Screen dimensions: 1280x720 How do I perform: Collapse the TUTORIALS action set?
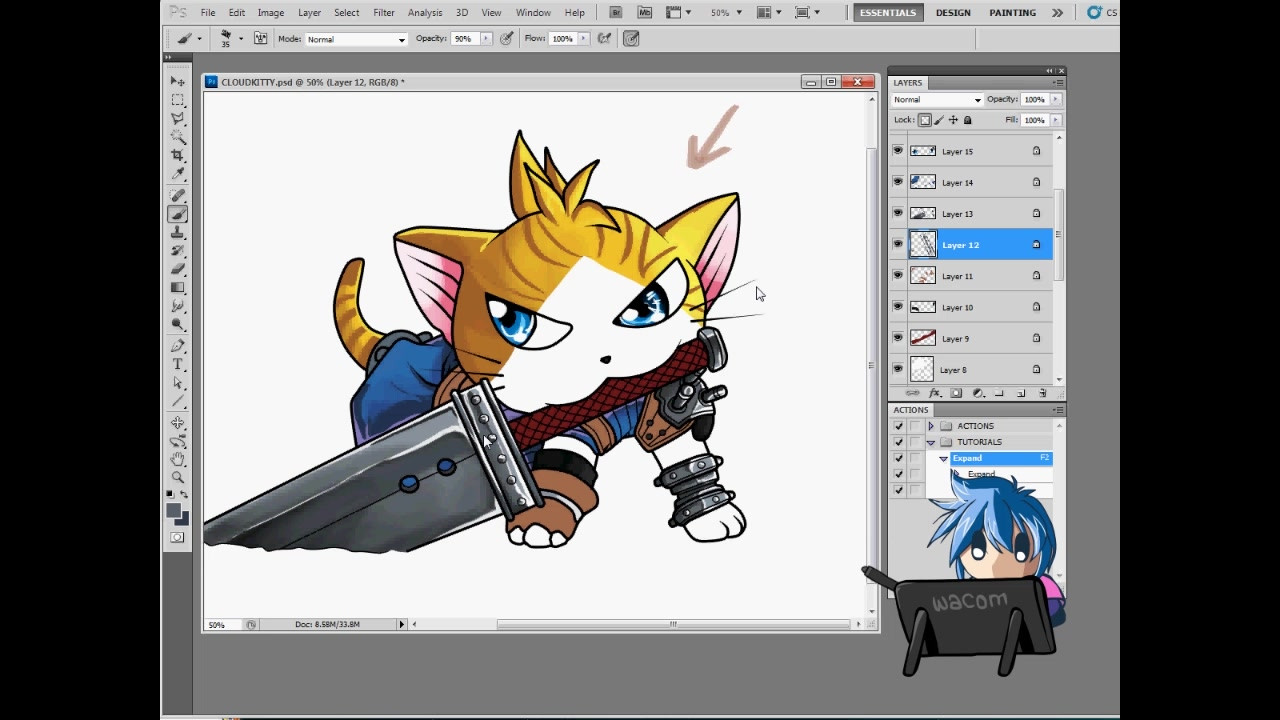(931, 442)
